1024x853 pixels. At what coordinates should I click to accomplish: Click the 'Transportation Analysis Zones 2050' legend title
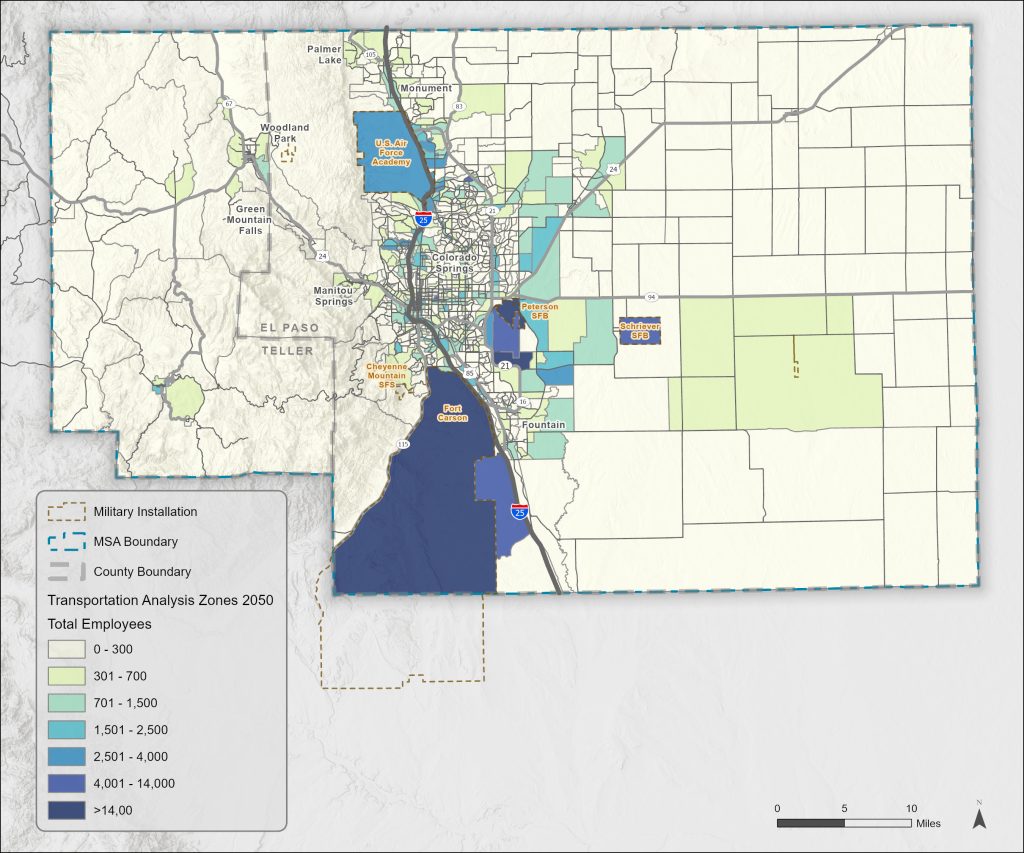coord(161,600)
